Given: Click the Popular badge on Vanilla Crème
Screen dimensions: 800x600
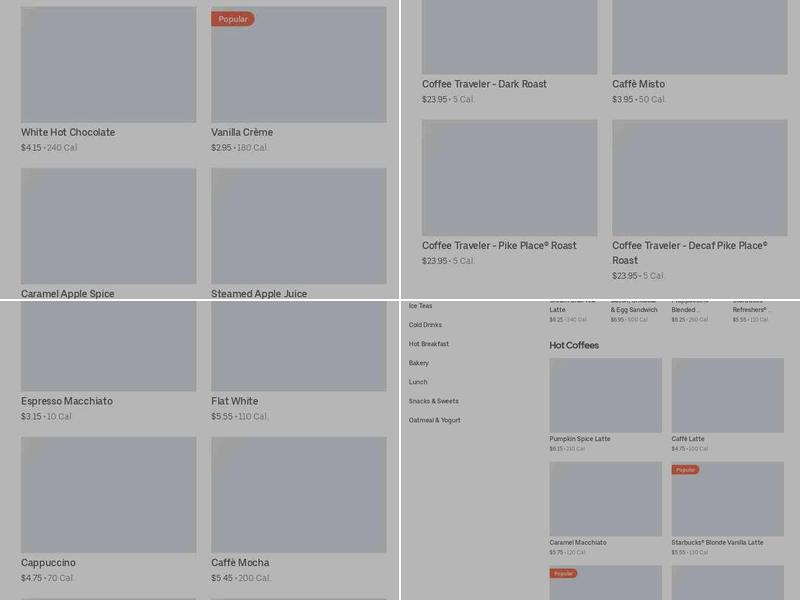Looking at the screenshot, I should [x=233, y=19].
